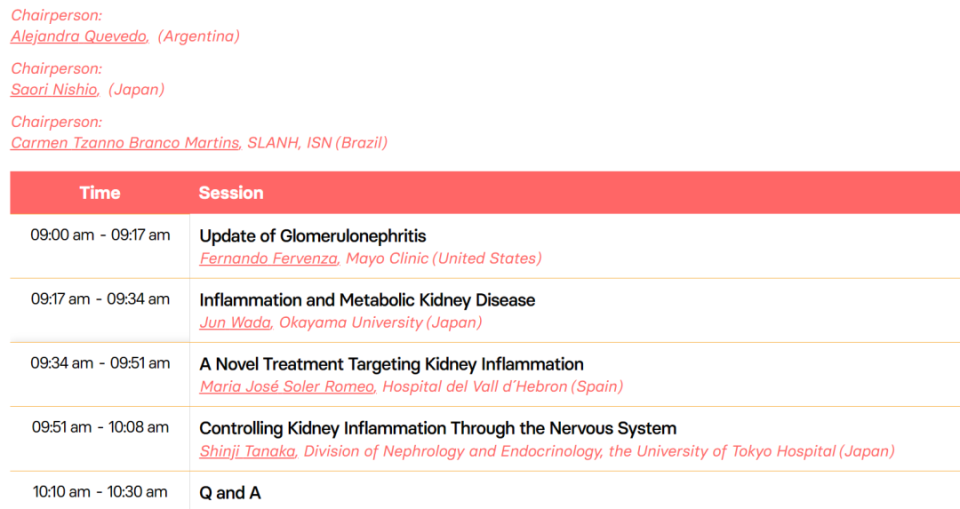Viewport: 960px width, 509px height.
Task: Click the Time column header
Action: 100,193
